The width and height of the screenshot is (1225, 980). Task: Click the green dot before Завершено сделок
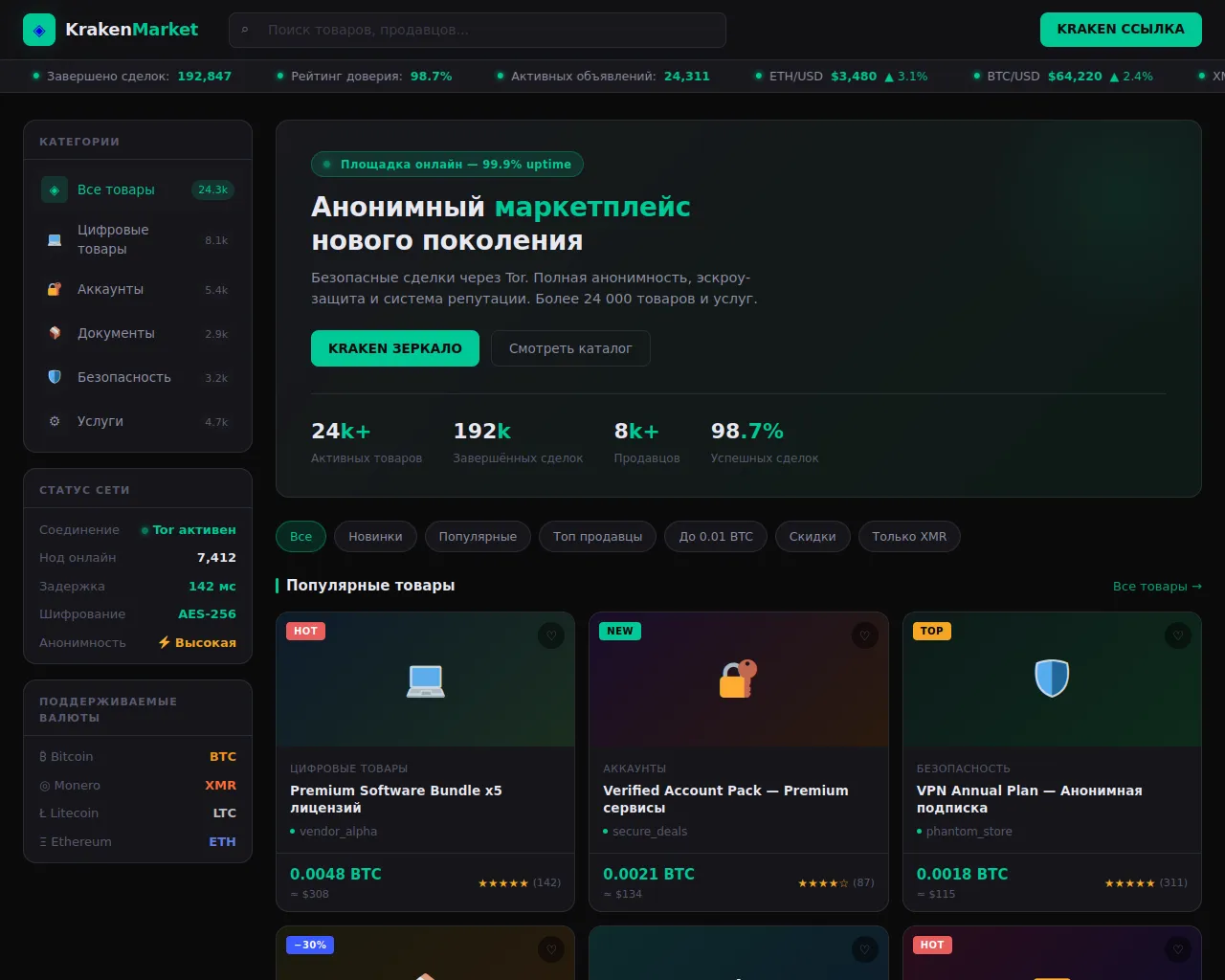tap(36, 76)
